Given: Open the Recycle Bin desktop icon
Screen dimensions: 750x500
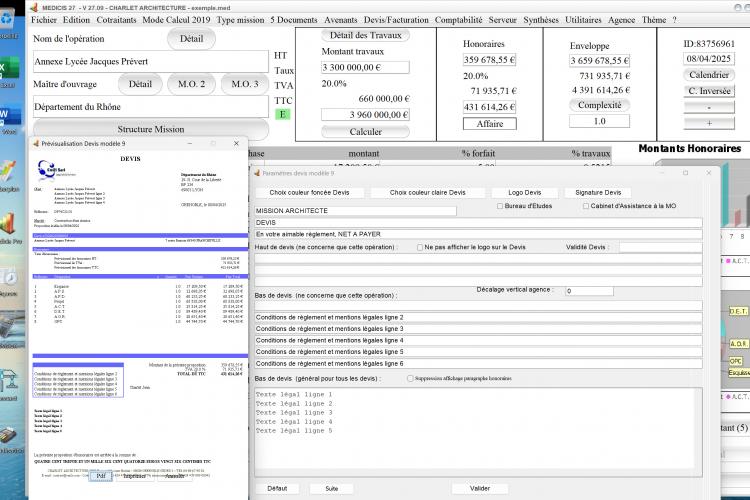Looking at the screenshot, I should click(8, 20).
